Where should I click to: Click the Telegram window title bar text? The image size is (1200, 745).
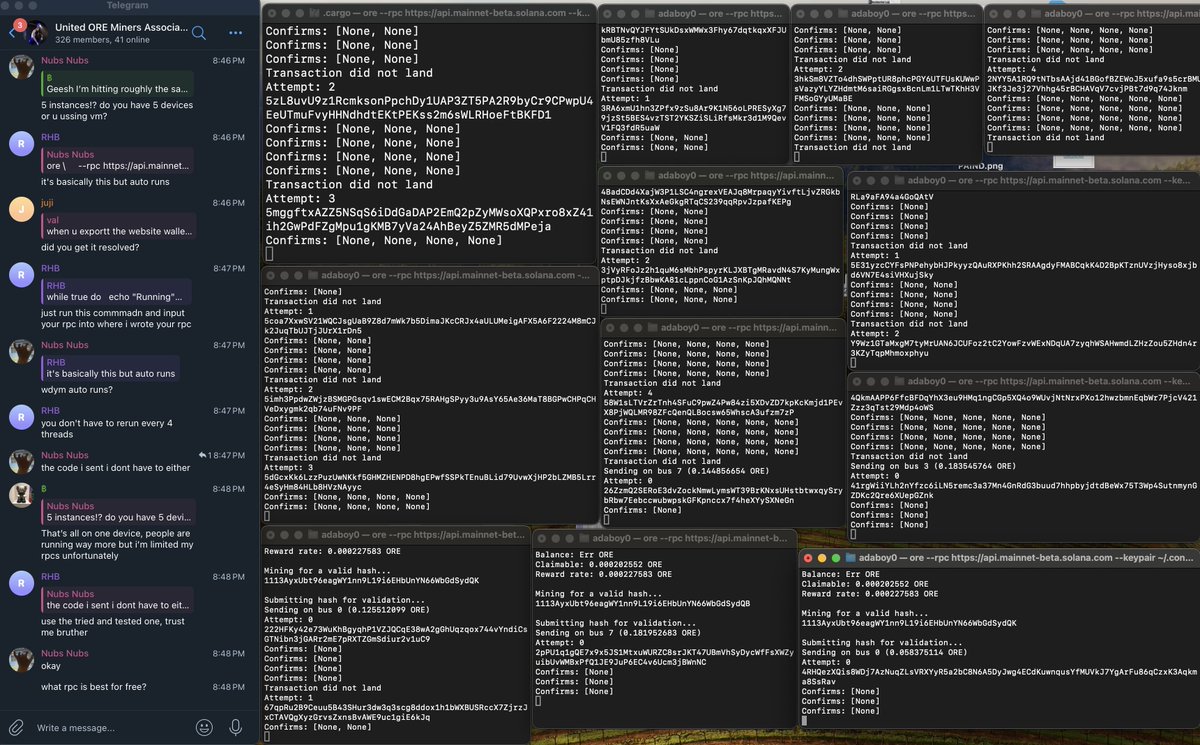129,5
